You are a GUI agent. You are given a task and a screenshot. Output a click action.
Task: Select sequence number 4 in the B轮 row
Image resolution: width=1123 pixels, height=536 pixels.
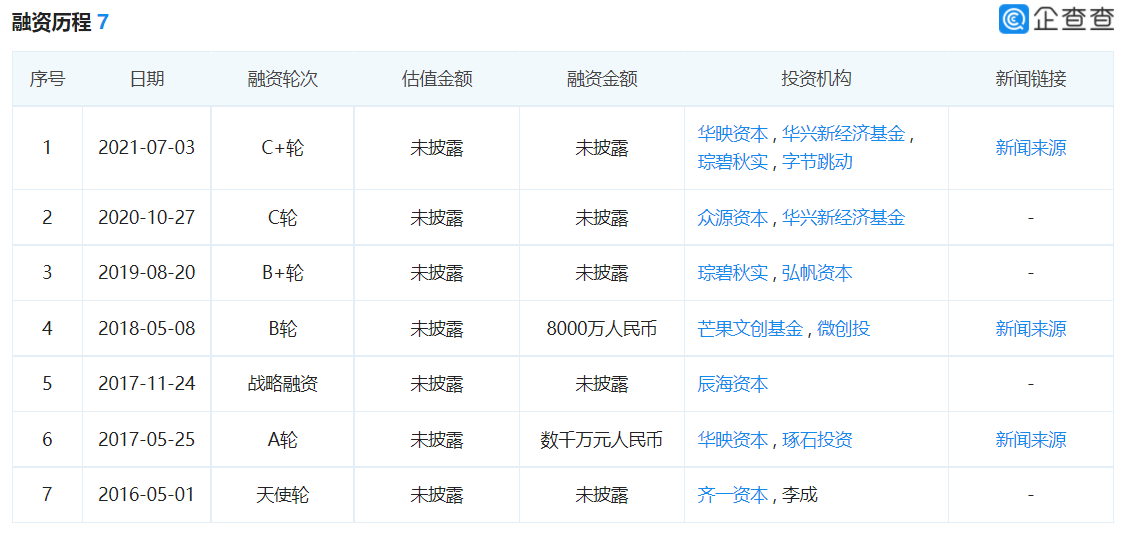tap(47, 328)
